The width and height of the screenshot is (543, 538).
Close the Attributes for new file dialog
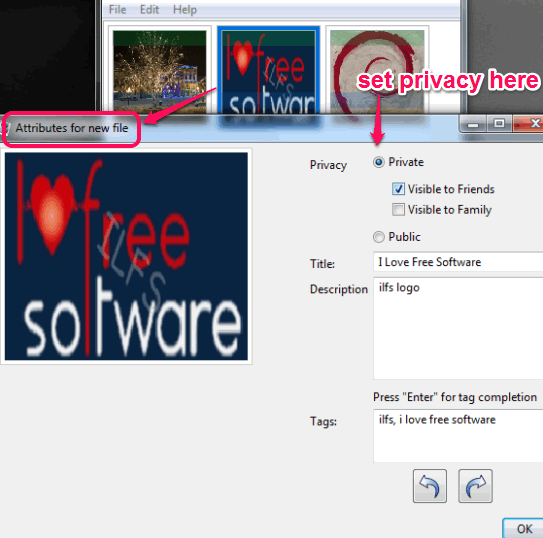[530, 124]
